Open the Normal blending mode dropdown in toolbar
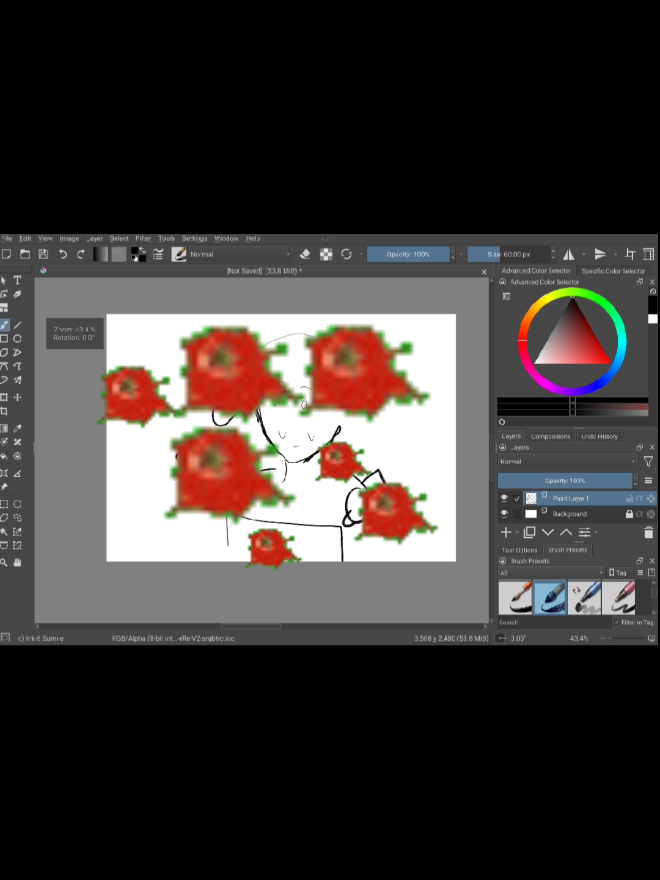 coord(240,254)
